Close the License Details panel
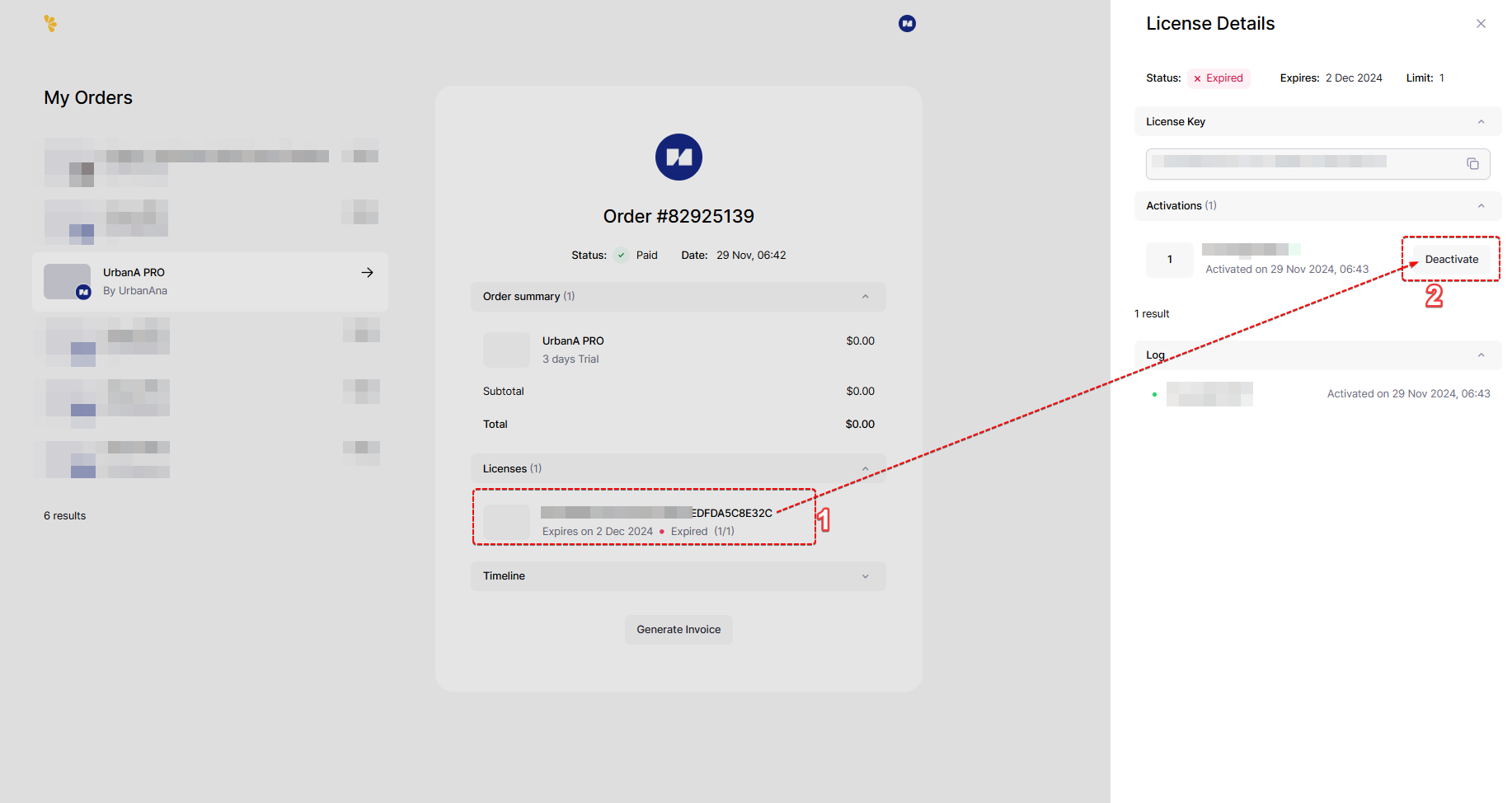The width and height of the screenshot is (1512, 803). click(x=1481, y=24)
